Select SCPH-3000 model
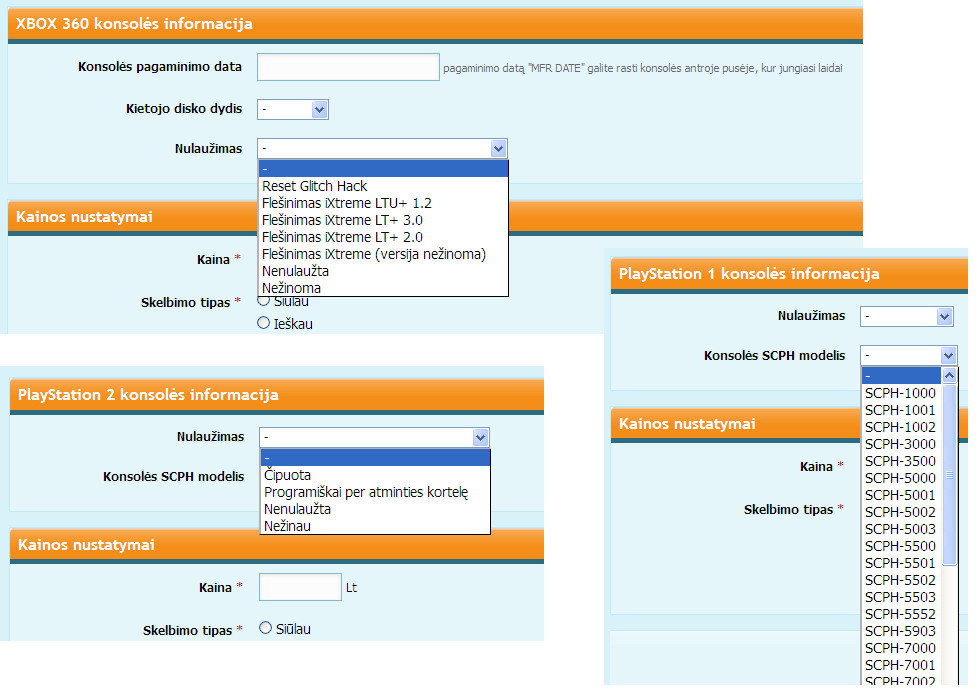 [x=901, y=444]
